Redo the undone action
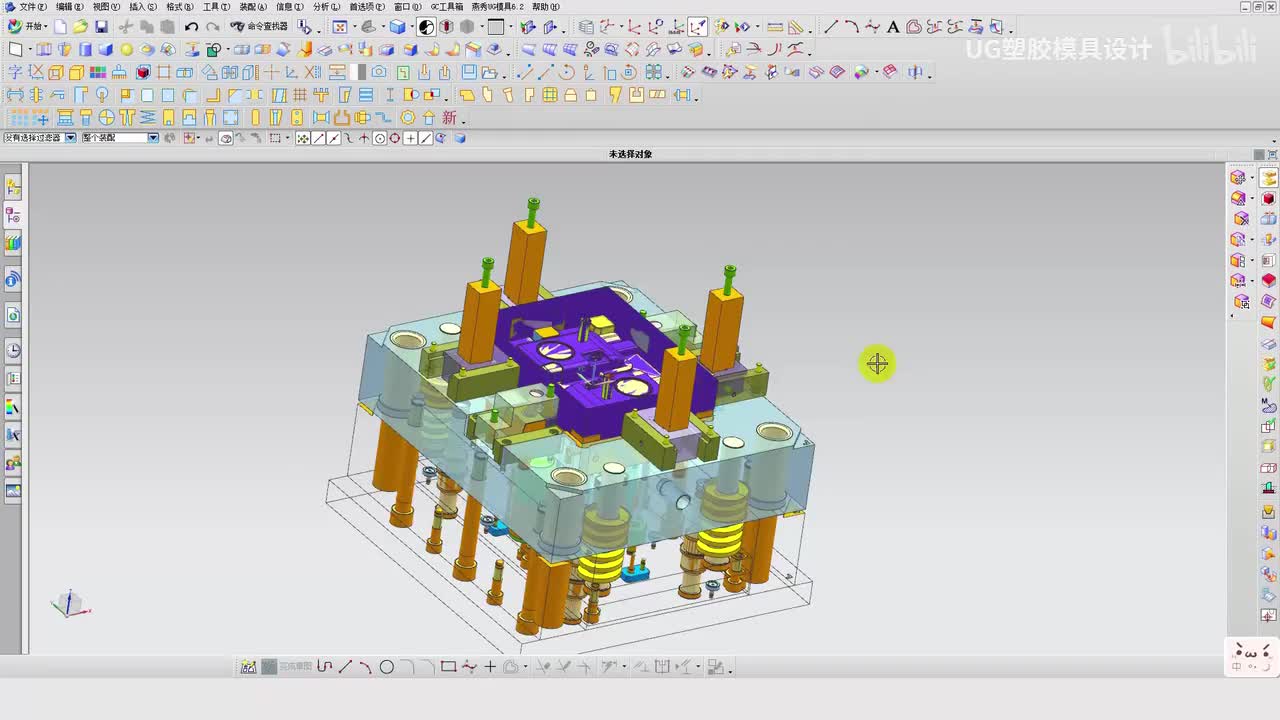Screen dimensions: 1280x720 tap(212, 27)
